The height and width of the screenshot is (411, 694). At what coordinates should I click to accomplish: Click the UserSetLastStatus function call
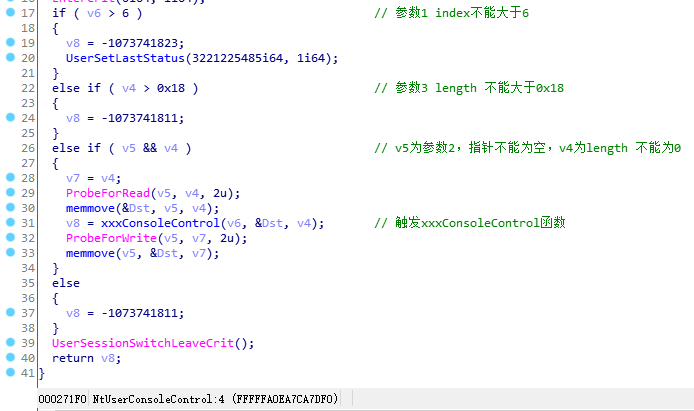tap(125, 58)
